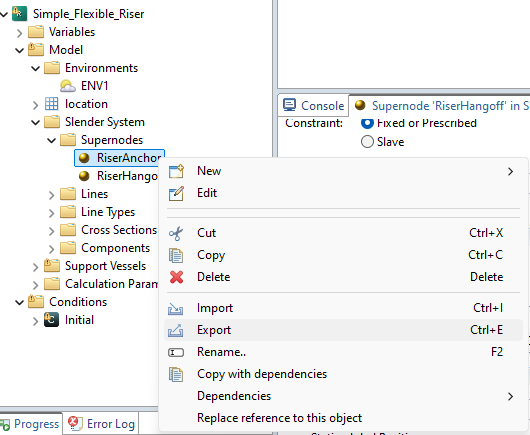
Task: Open the Dependencies submenu
Action: tap(343, 396)
